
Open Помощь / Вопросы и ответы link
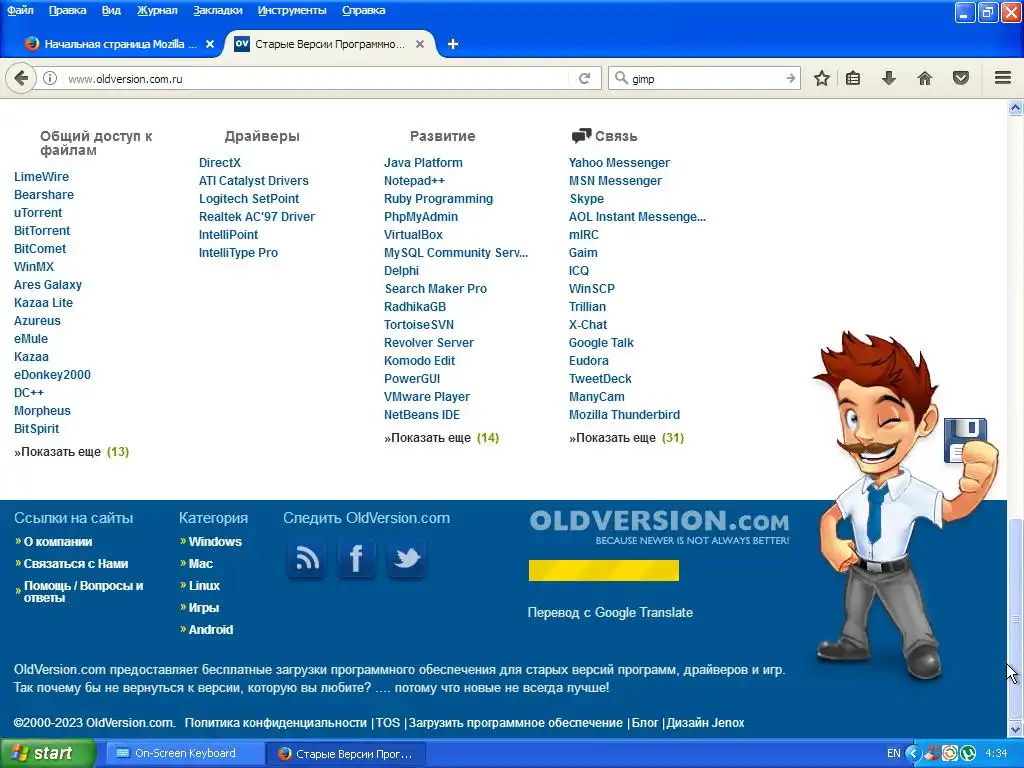[x=84, y=592]
